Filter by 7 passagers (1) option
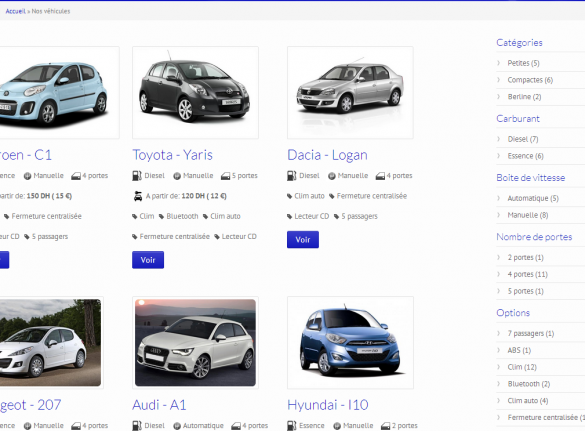The image size is (585, 431). [531, 333]
